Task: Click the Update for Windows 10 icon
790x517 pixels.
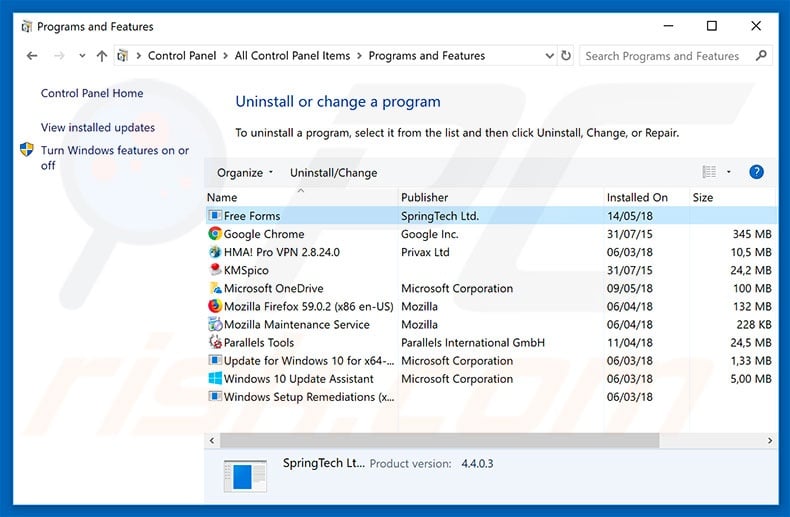Action: pyautogui.click(x=215, y=360)
